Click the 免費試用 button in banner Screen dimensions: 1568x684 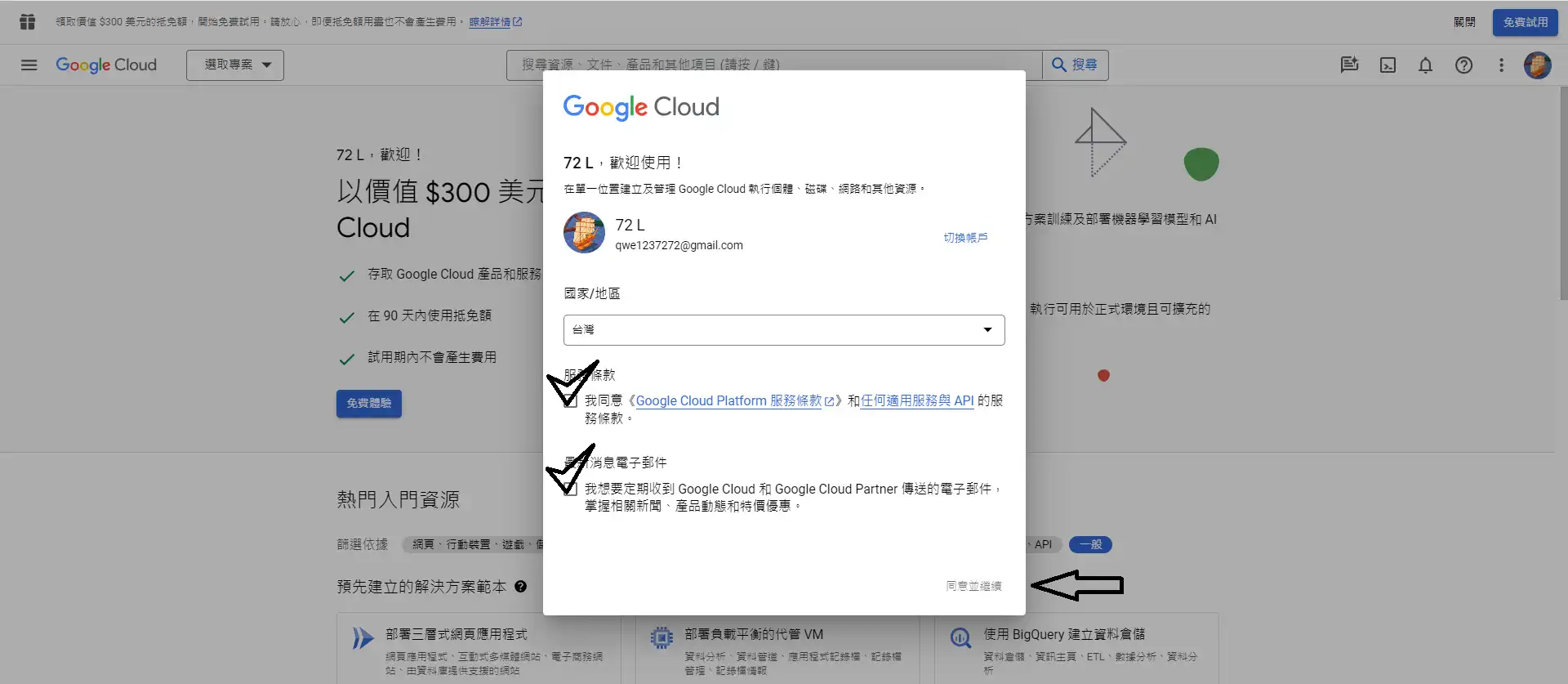(x=1525, y=22)
